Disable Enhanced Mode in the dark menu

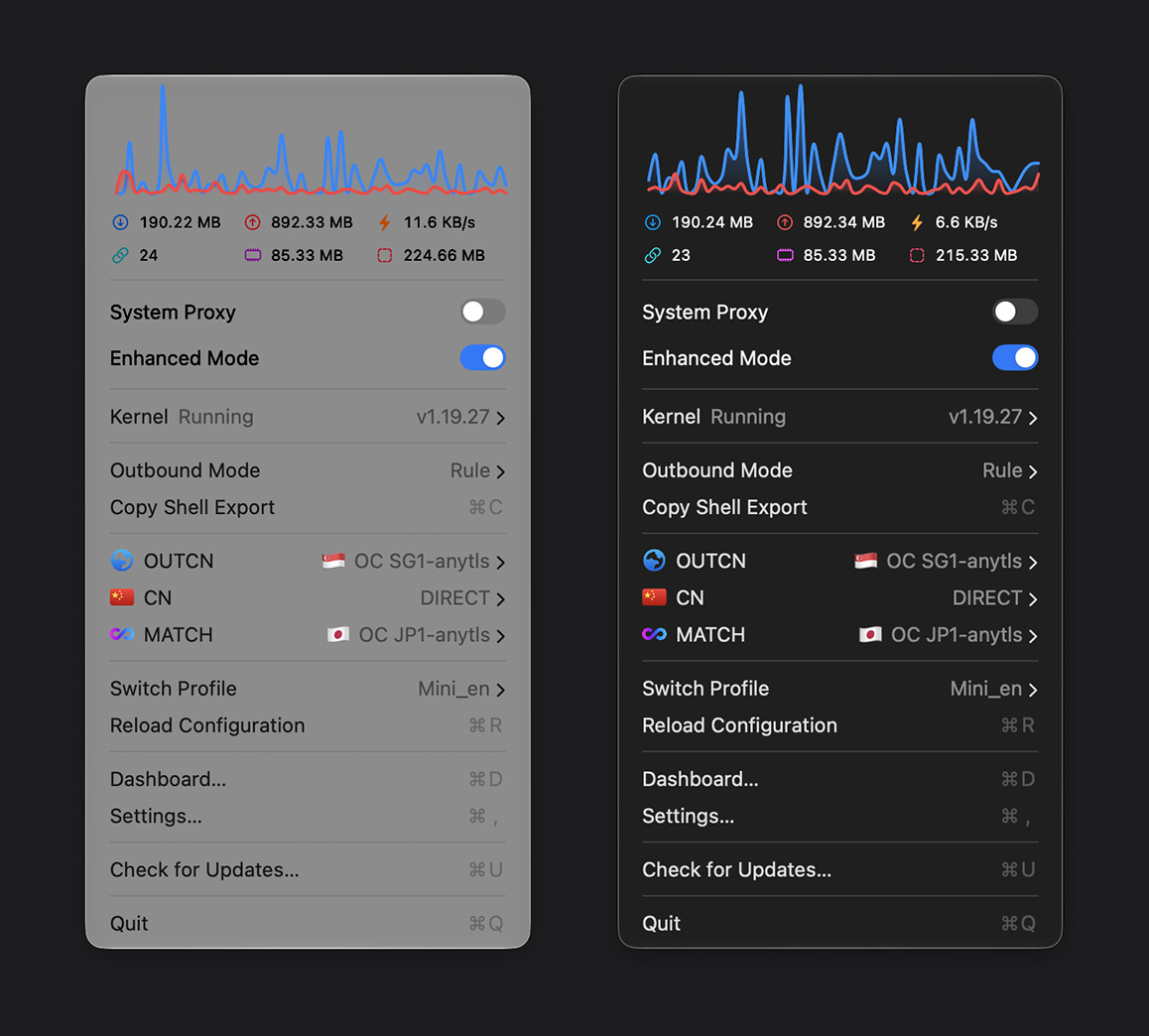coord(1015,357)
